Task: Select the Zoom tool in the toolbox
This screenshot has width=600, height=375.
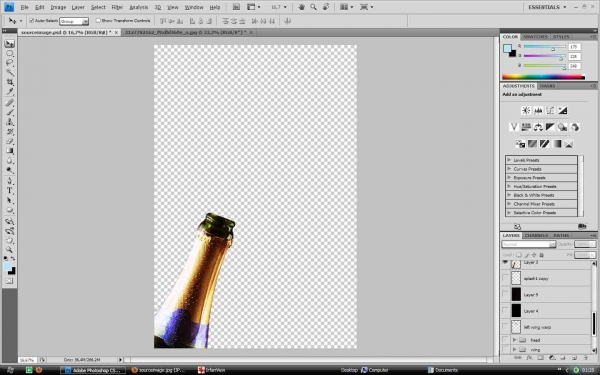Action: click(x=10, y=250)
